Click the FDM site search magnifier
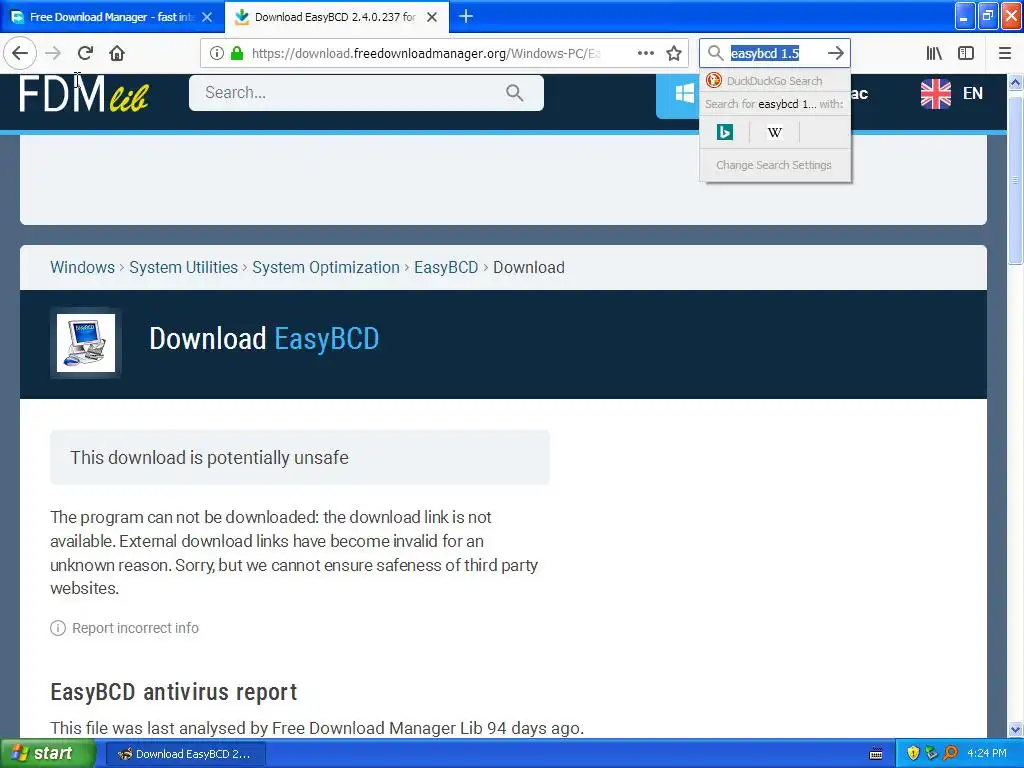This screenshot has height=768, width=1024. (x=515, y=93)
